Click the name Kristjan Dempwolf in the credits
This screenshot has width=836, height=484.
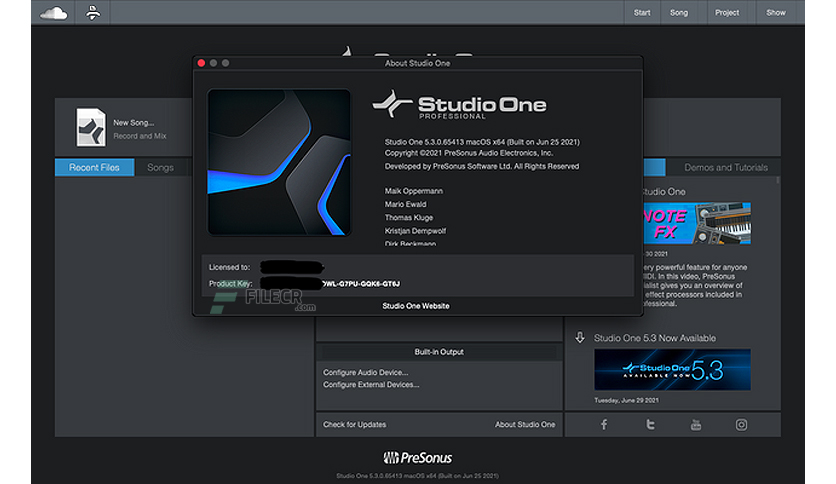[x=415, y=231]
